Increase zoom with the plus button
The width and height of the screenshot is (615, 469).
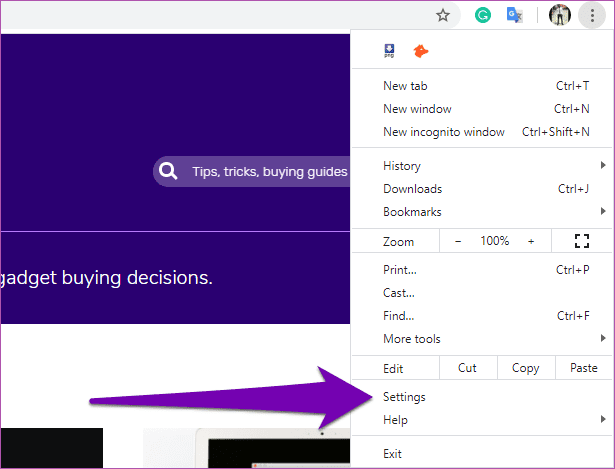531,241
